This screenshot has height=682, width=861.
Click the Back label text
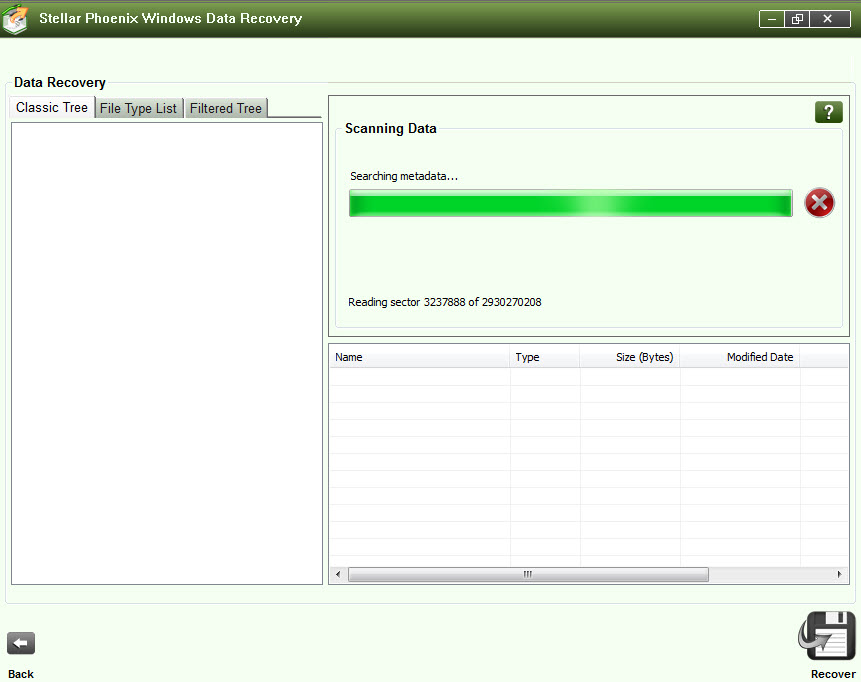[x=21, y=674]
